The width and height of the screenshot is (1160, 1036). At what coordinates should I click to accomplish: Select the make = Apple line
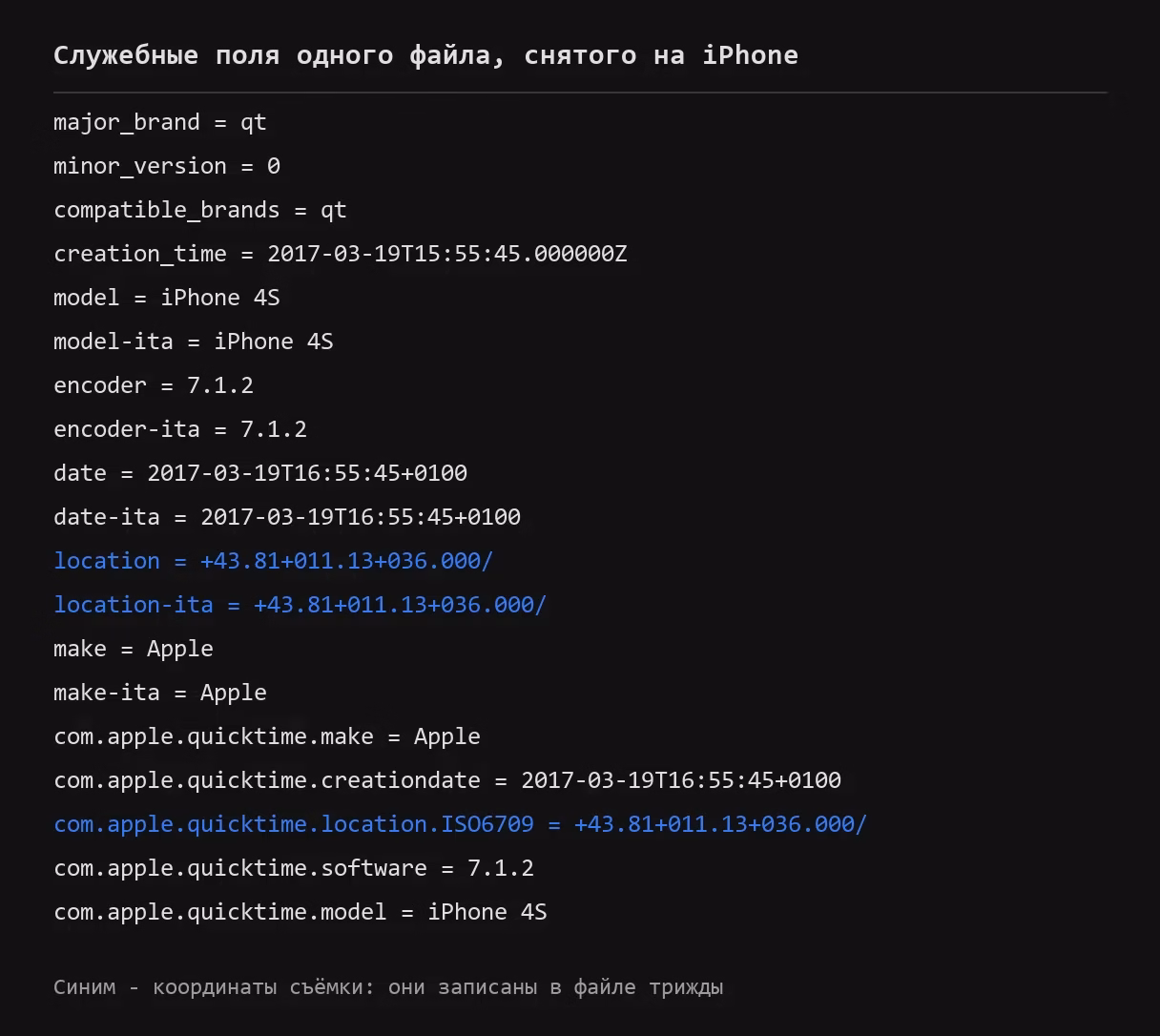click(x=134, y=649)
